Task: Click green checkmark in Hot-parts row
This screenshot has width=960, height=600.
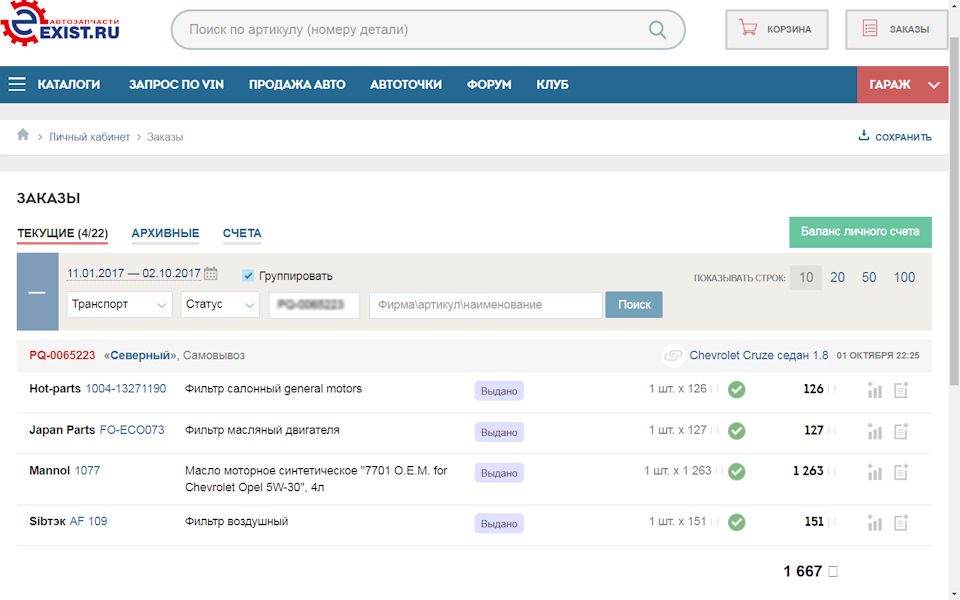Action: click(x=737, y=389)
